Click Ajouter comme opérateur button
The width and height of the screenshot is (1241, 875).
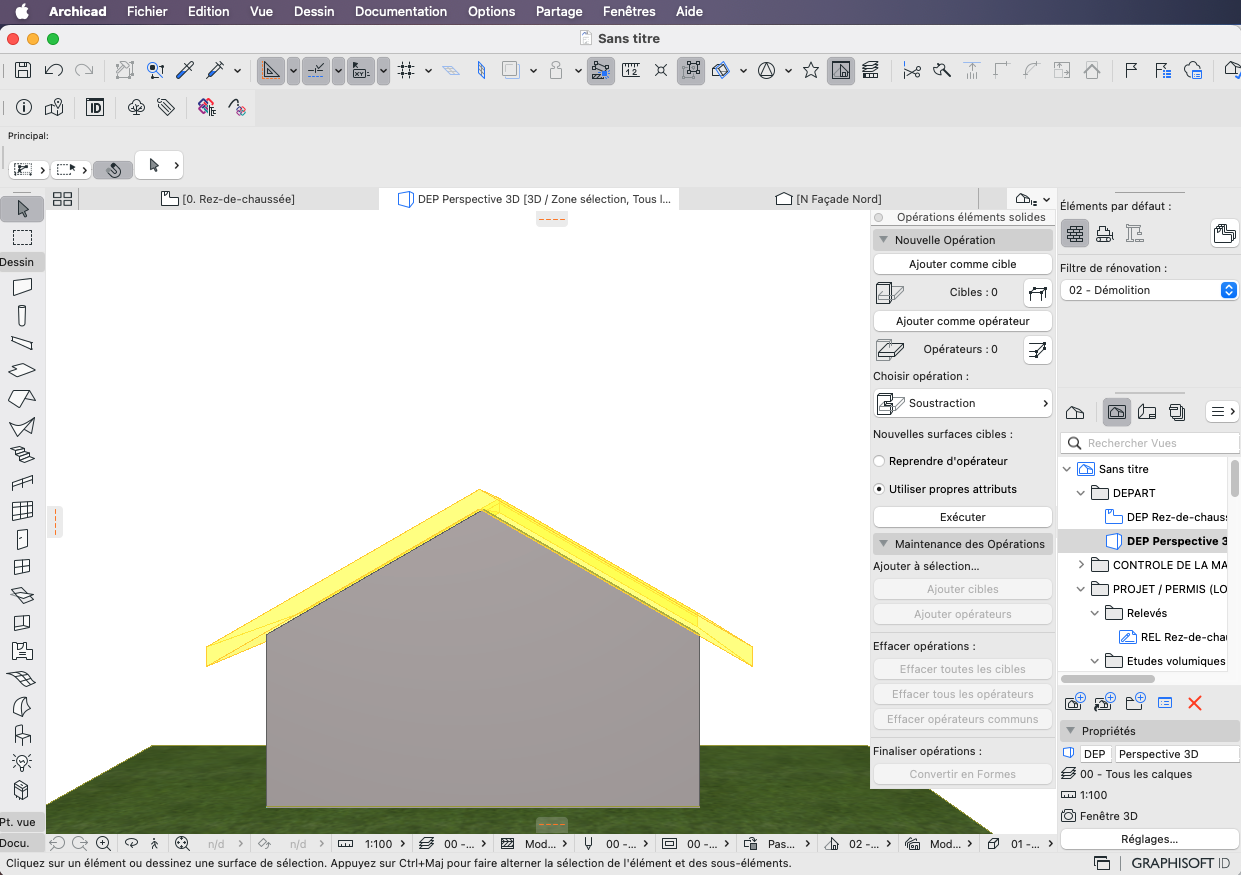(x=963, y=321)
